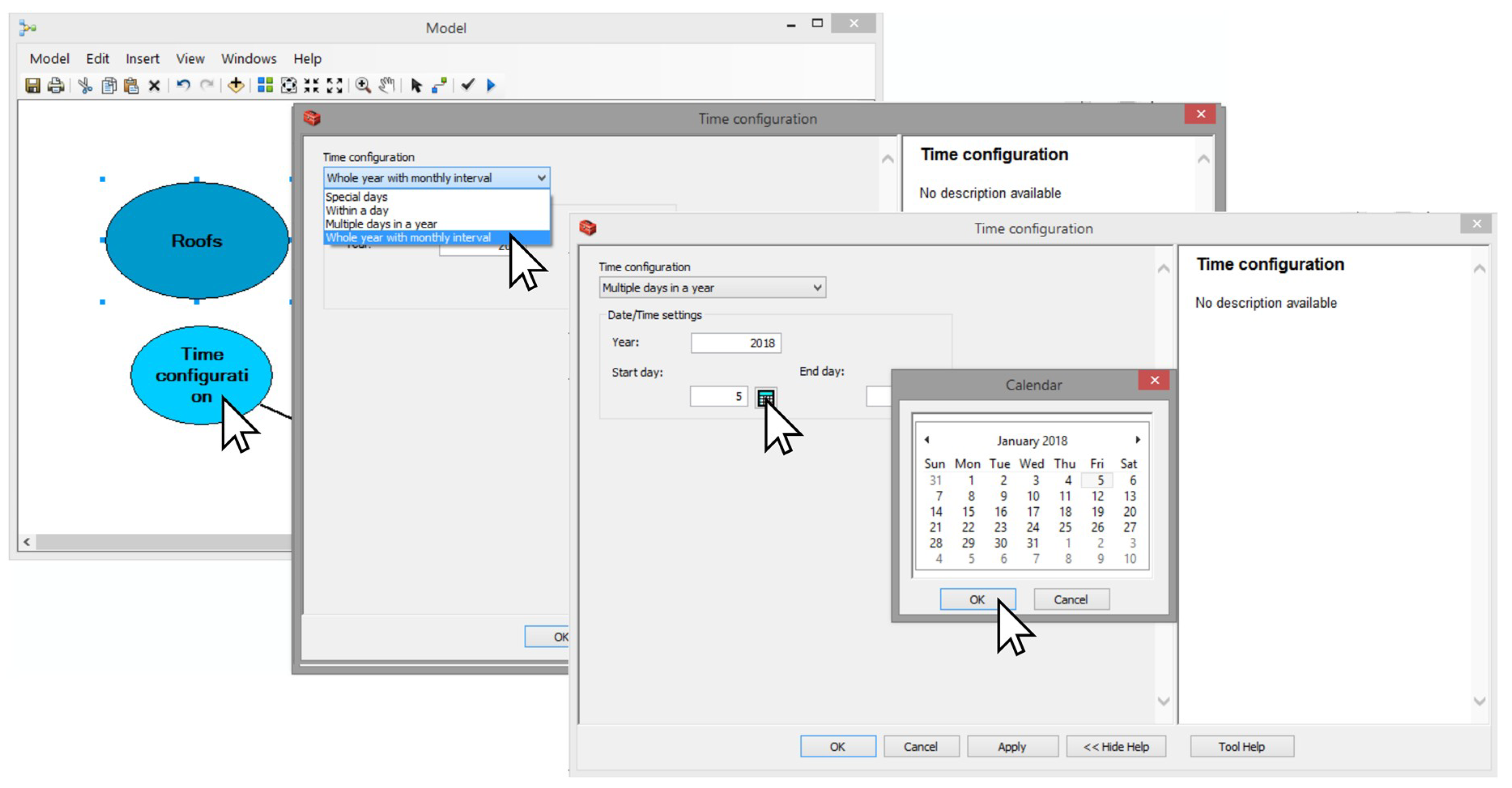Run the model with blue play icon
This screenshot has width=1512, height=788.
tap(491, 86)
